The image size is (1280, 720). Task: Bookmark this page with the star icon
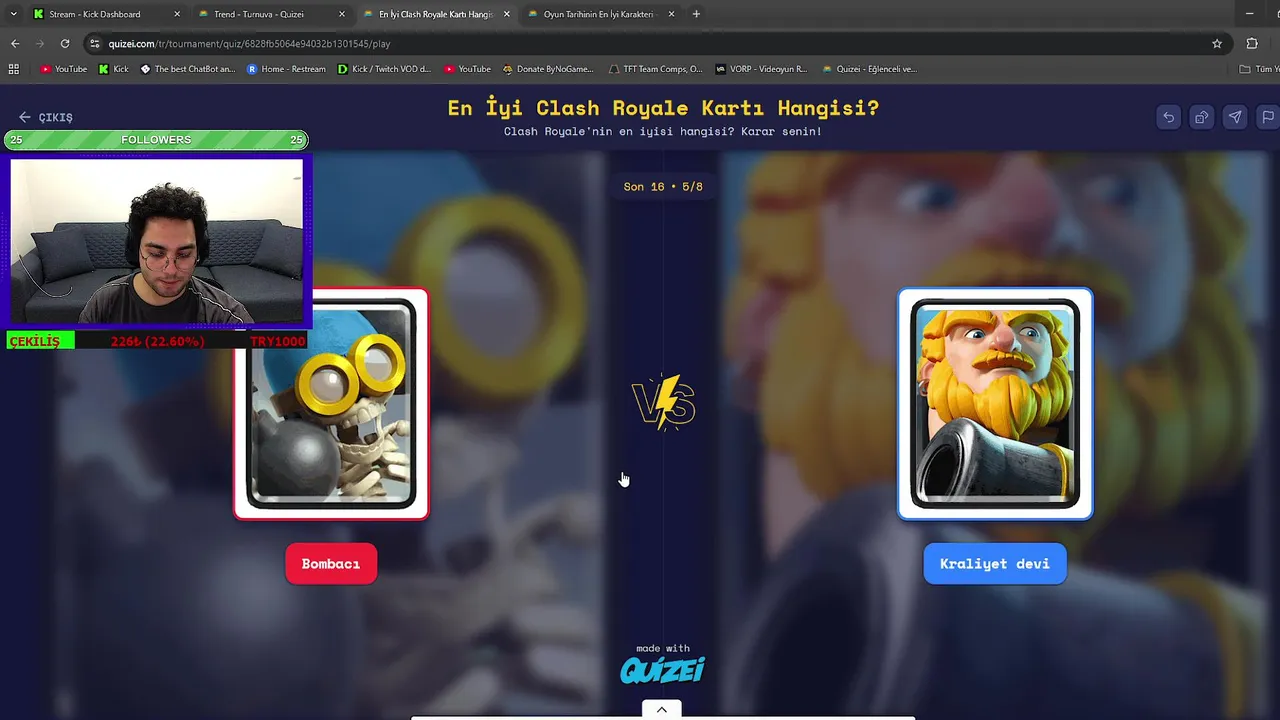pyautogui.click(x=1217, y=44)
